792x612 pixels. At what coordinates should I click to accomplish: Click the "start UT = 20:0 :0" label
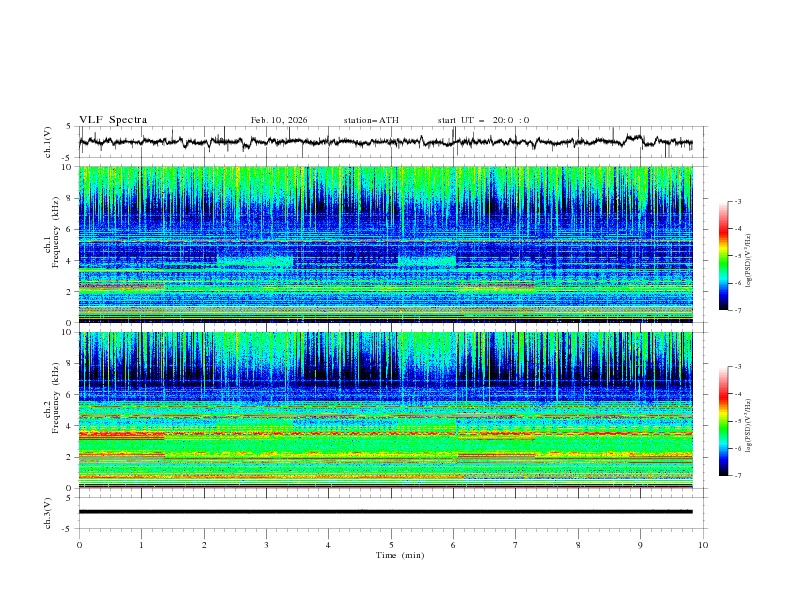pos(483,120)
